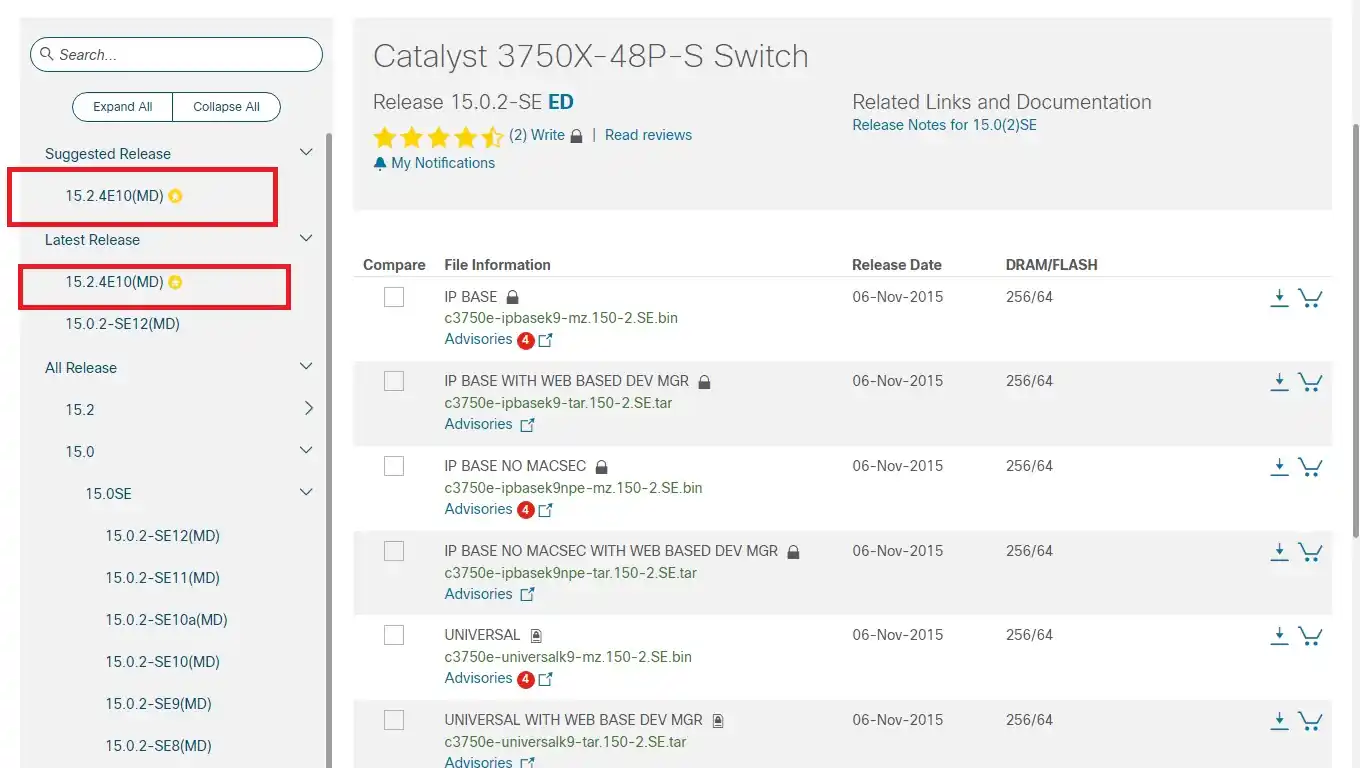Collapse the 15.0SE branch chevron

pos(307,493)
